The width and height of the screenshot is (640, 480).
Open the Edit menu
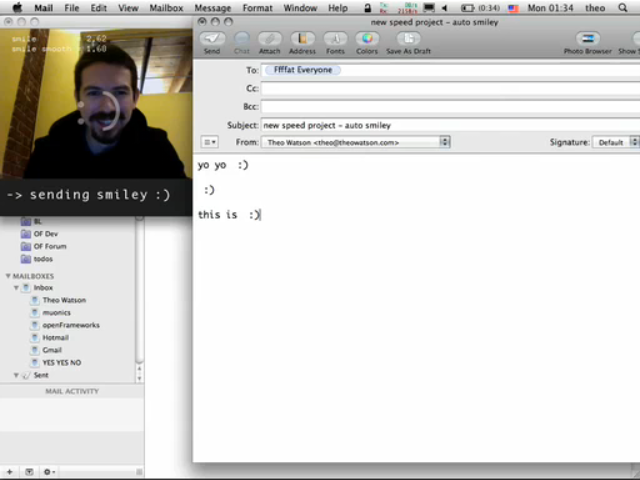[x=98, y=8]
